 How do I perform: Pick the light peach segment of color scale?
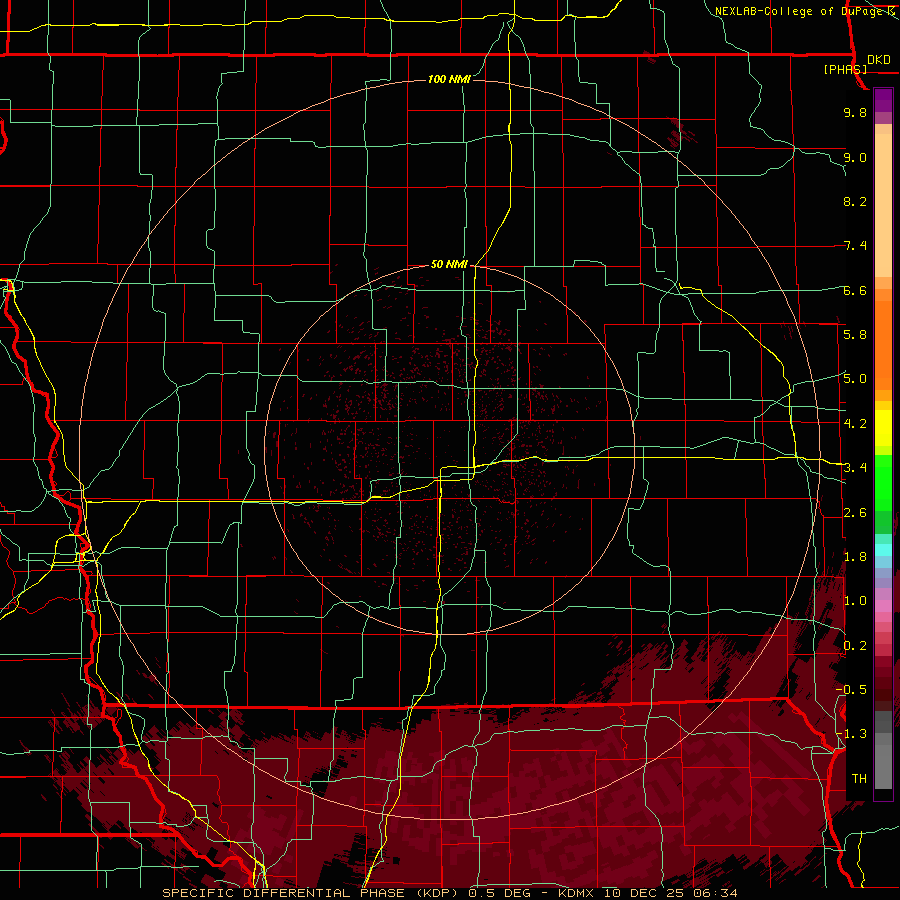pos(883,207)
